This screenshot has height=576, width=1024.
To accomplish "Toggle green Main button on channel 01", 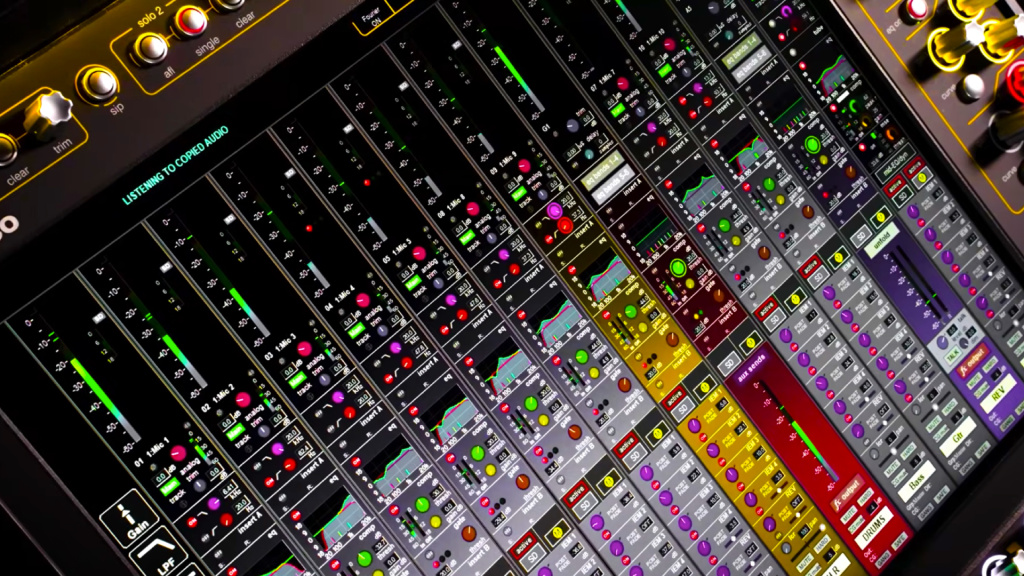I will pos(170,487).
